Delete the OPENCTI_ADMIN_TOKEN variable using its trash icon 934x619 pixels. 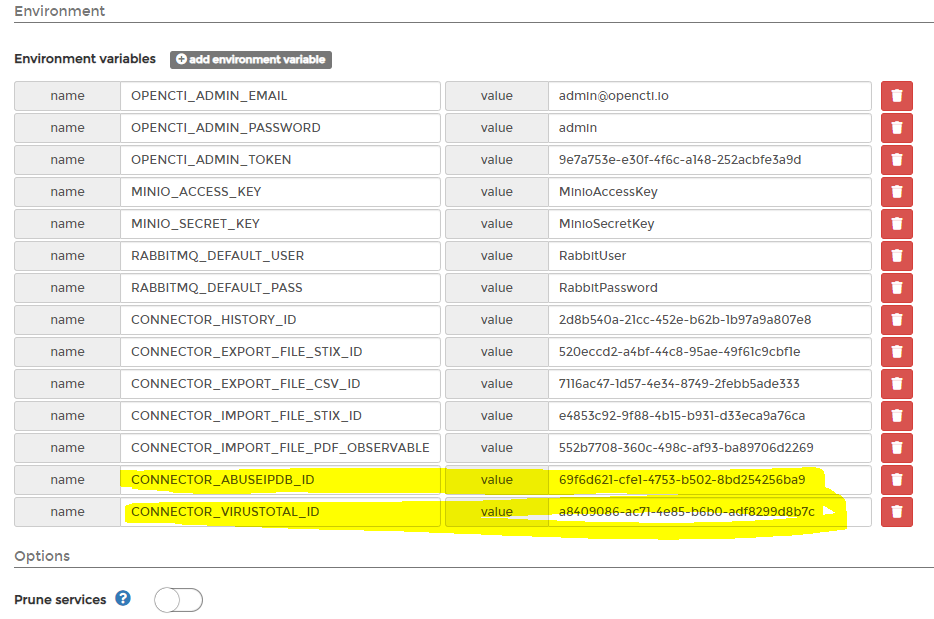tap(897, 159)
